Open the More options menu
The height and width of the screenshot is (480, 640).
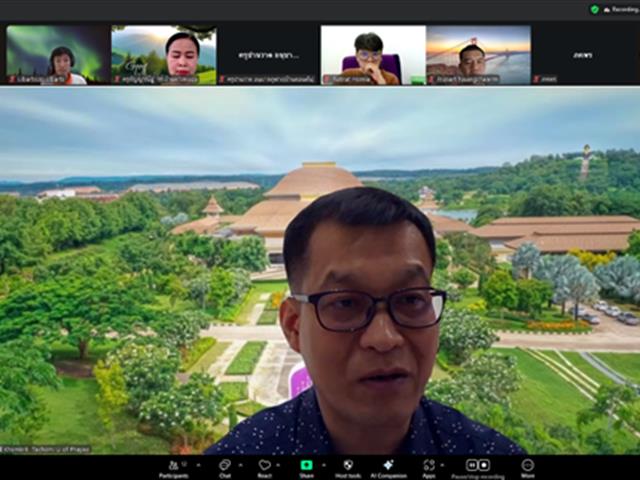coord(527,465)
